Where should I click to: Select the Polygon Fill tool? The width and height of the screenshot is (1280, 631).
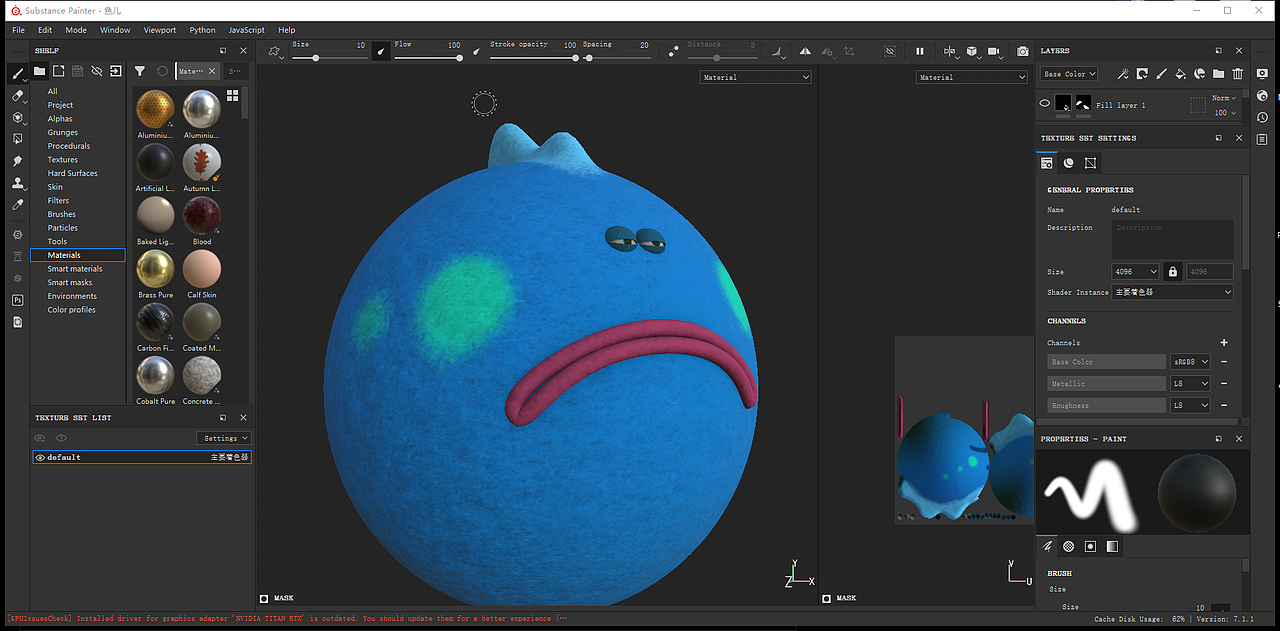coord(17,139)
